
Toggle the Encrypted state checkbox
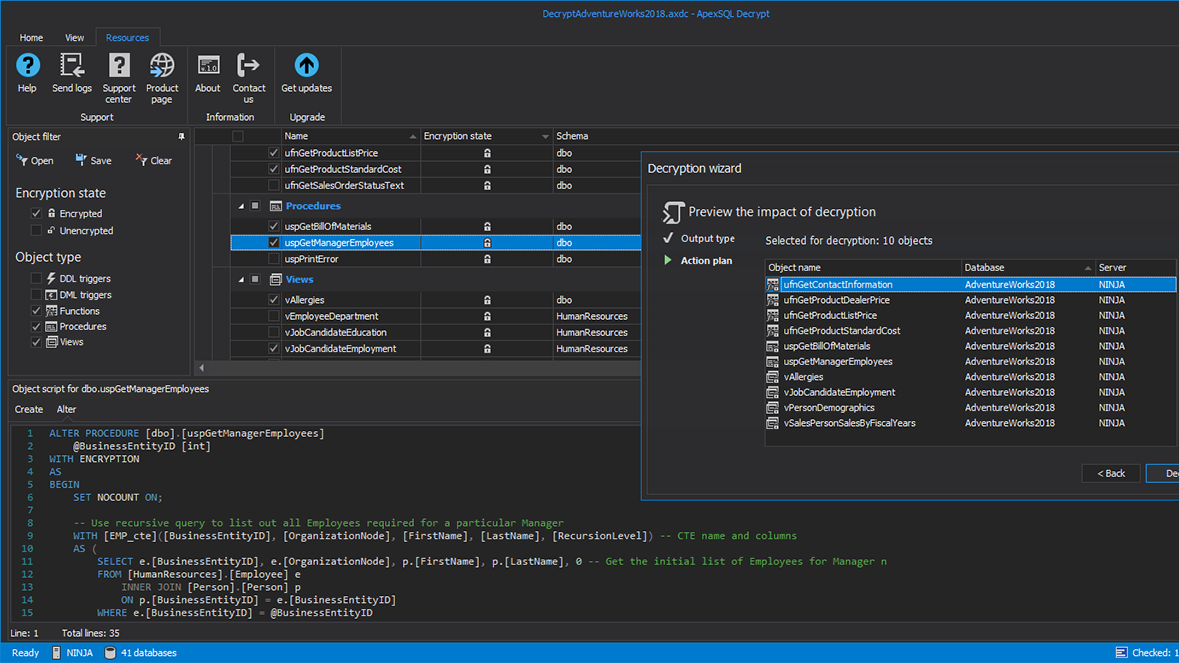[36, 213]
